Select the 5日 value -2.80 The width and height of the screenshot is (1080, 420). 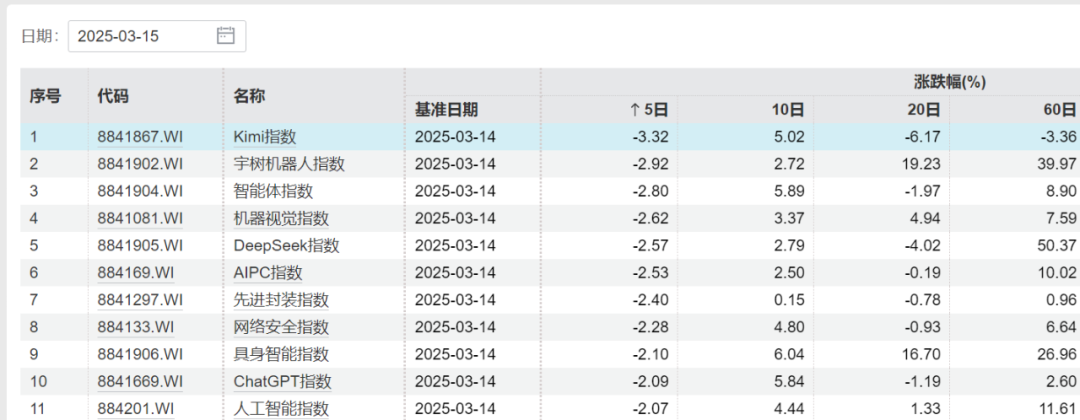click(651, 191)
